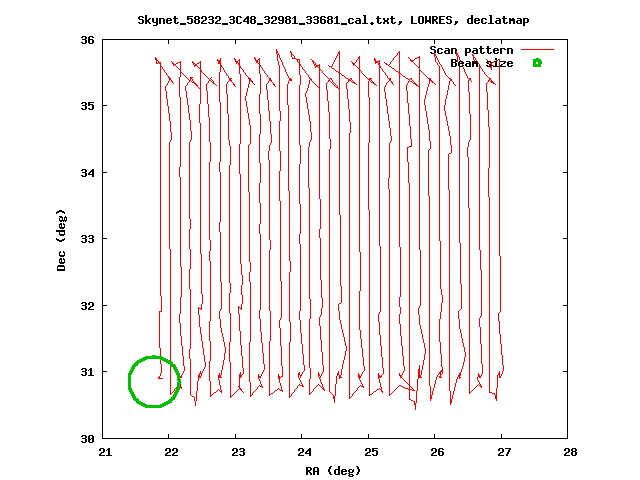This screenshot has width=640, height=480.
Task: Click the Dec axis tick label 34
Action: click(87, 173)
